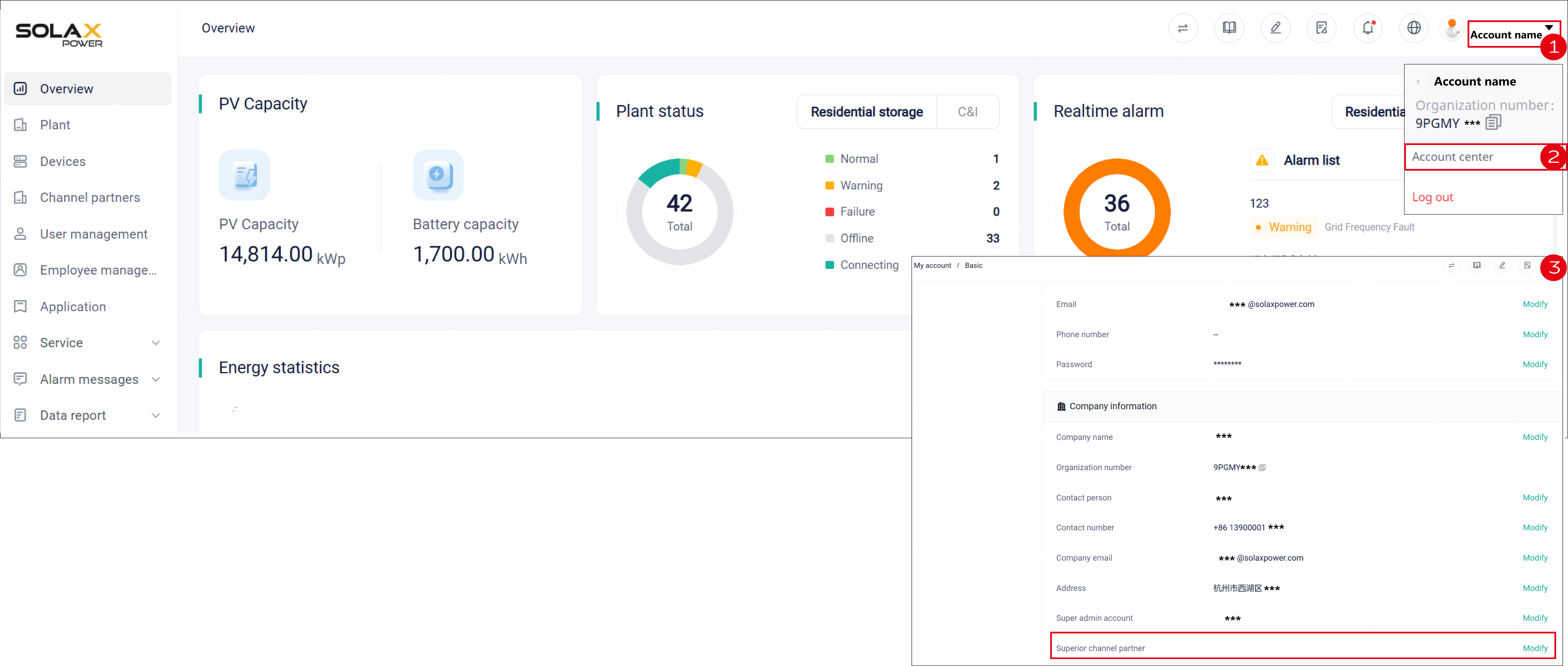The height and width of the screenshot is (666, 1568).
Task: Click the pen icon in My account panel
Action: [x=1502, y=266]
